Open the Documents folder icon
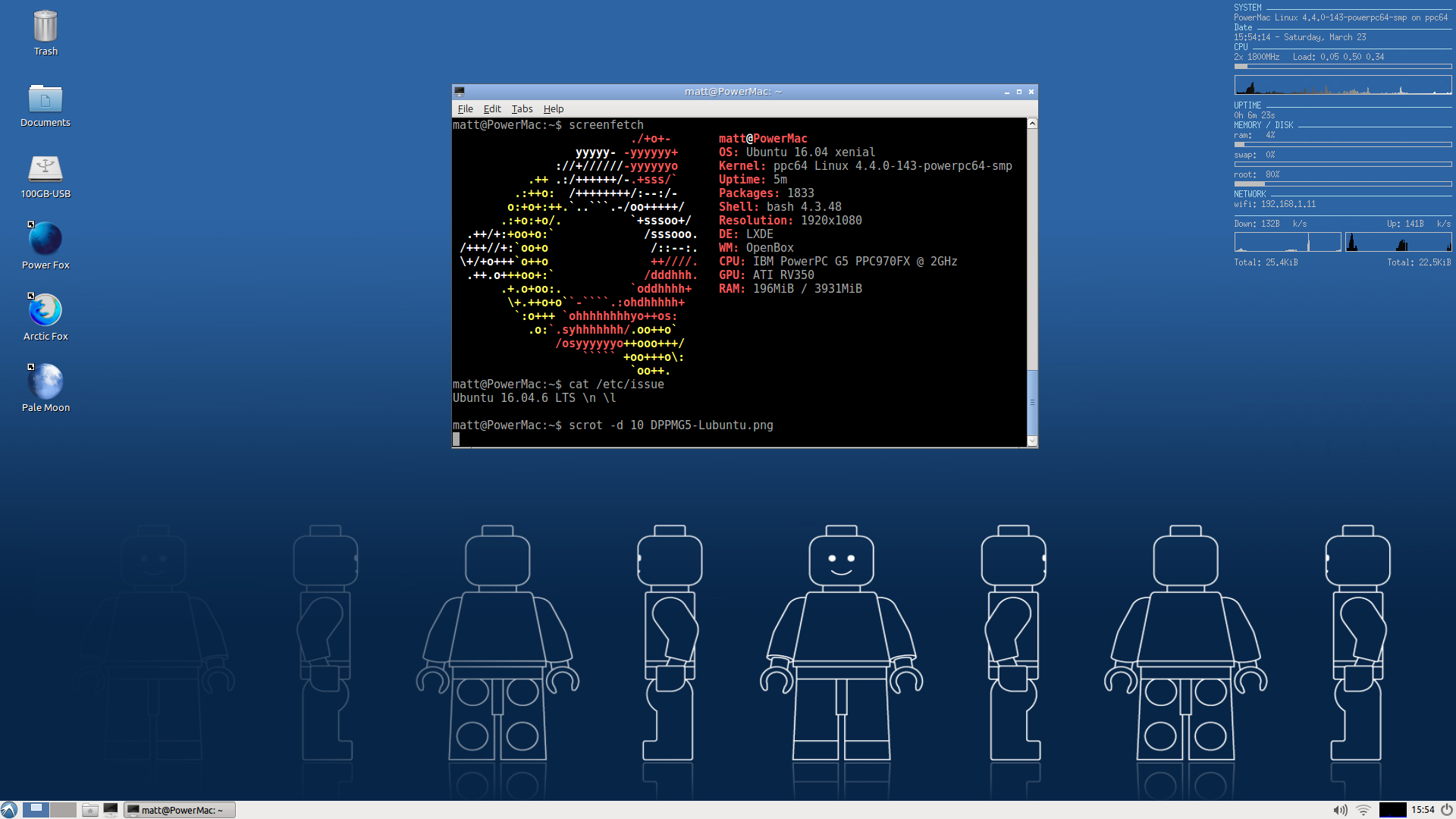 (x=45, y=105)
